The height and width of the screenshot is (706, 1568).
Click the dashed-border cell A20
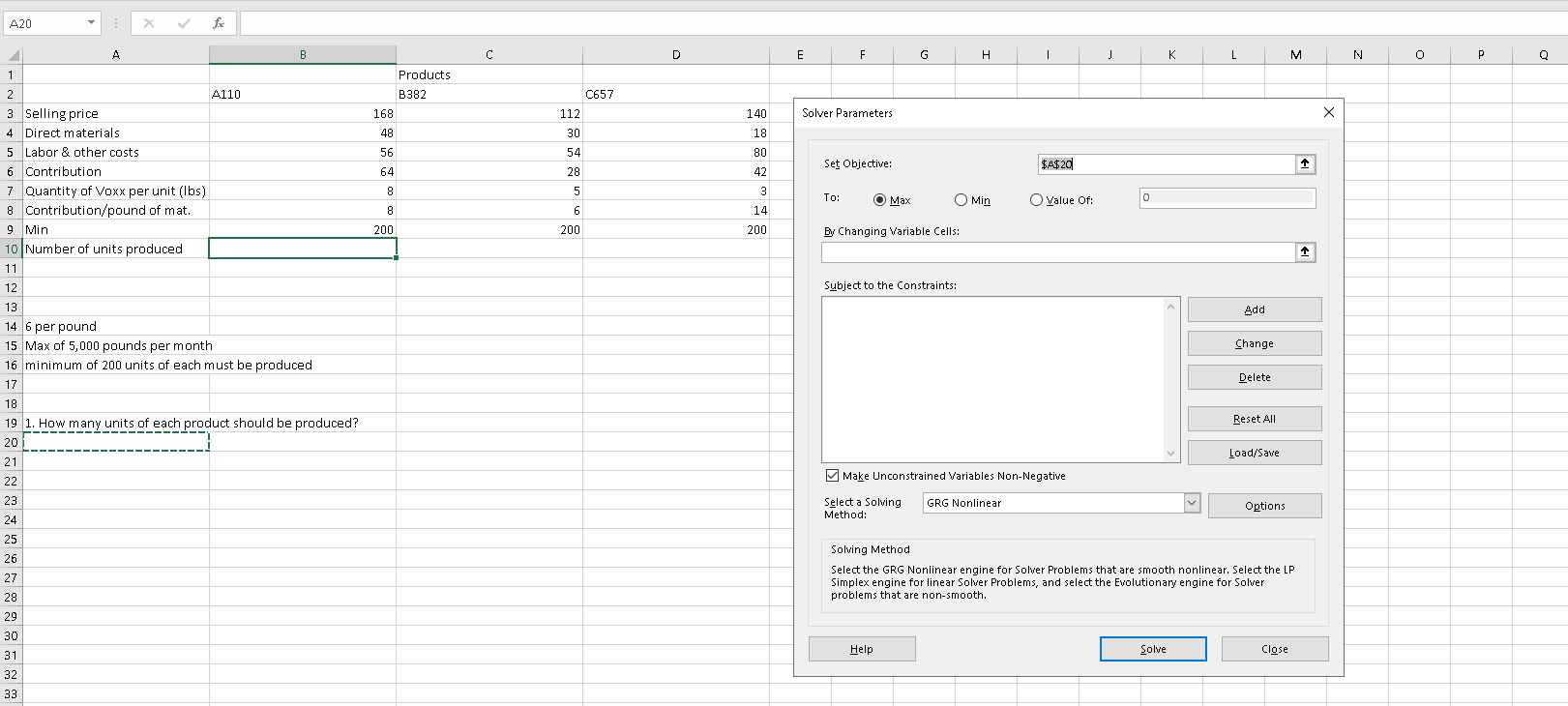click(x=116, y=442)
